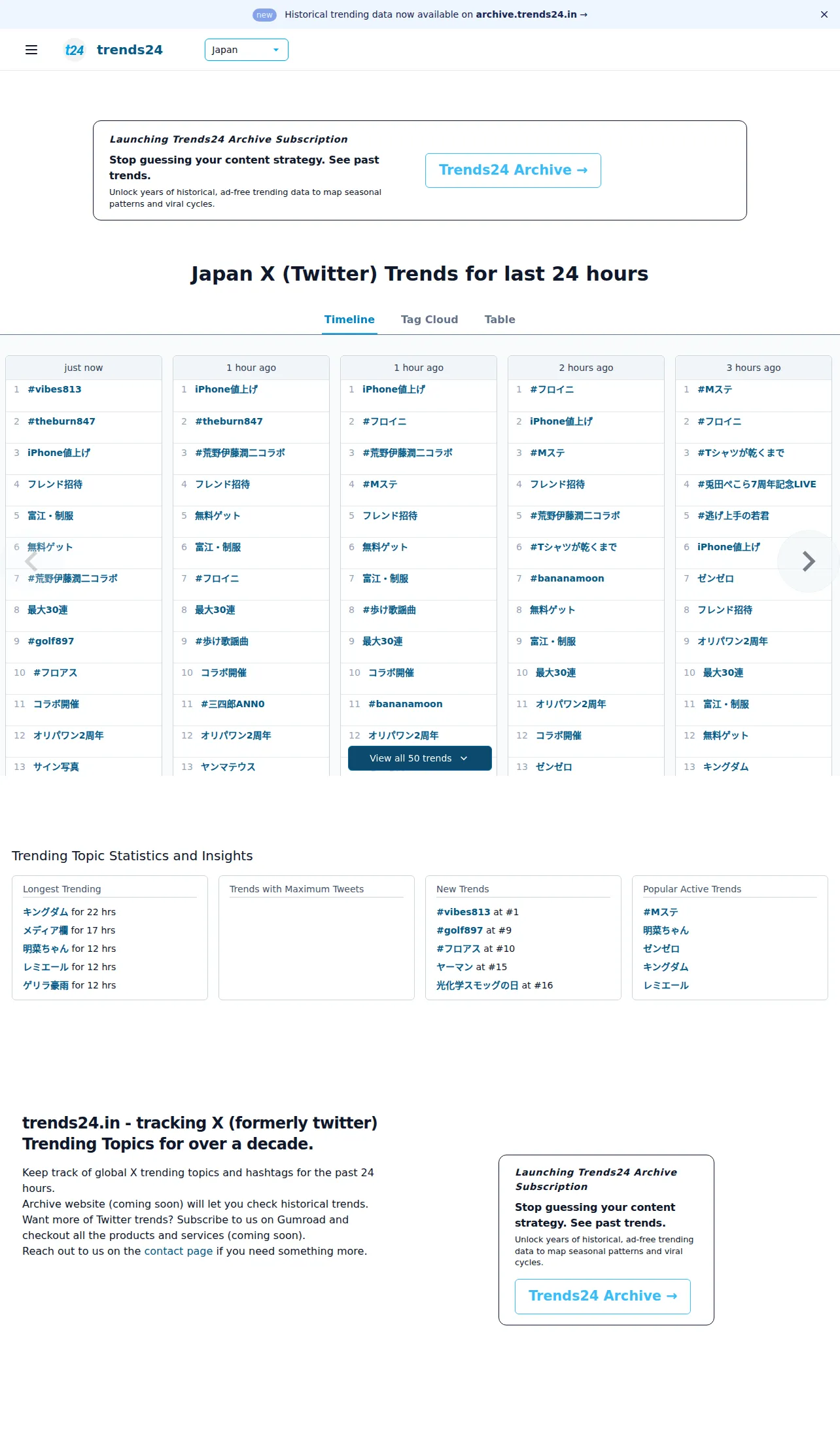
Task: Open iPhone値上げ in the just now column
Action: (59, 453)
